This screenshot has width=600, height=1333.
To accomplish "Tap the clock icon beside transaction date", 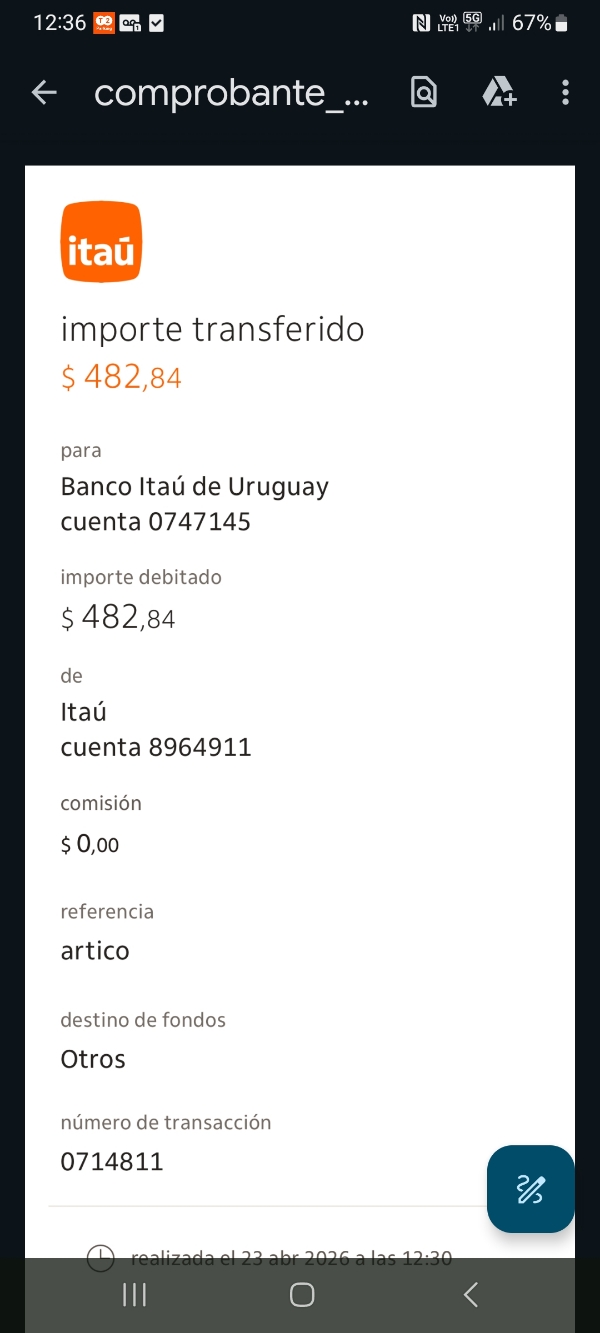I will click(100, 1257).
